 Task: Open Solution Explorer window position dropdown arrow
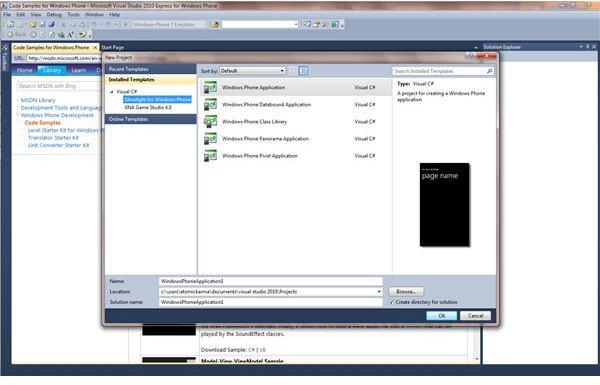point(581,47)
